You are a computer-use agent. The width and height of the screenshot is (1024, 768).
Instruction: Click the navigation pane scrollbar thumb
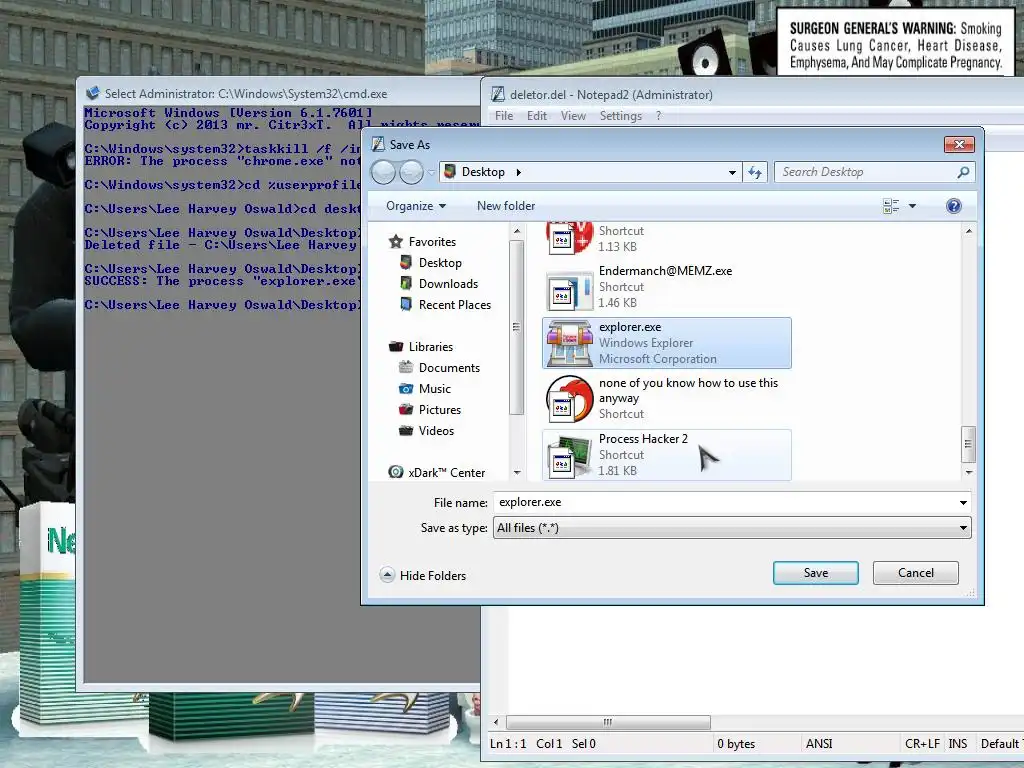[x=517, y=327]
